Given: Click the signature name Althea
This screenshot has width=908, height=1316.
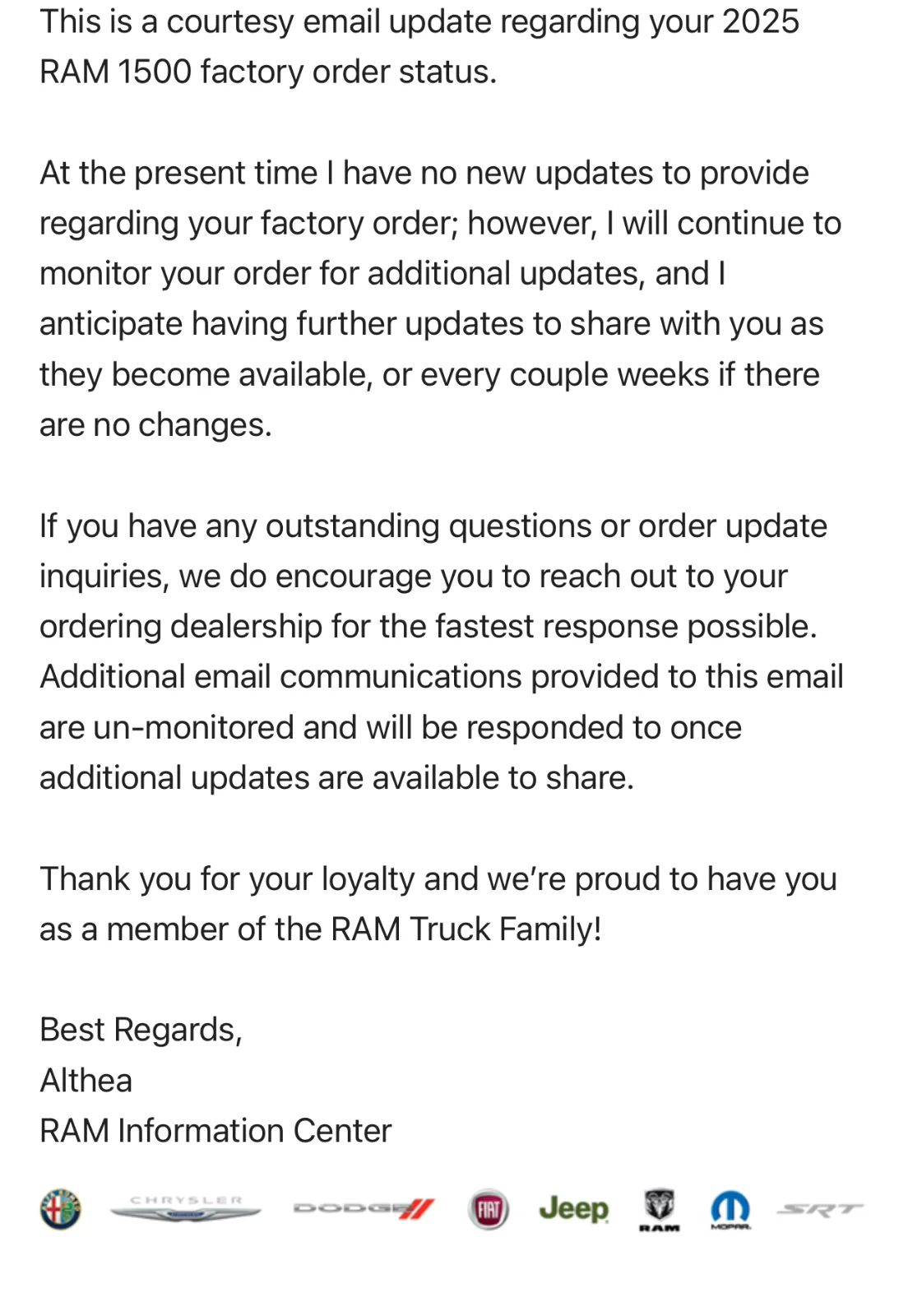Looking at the screenshot, I should pyautogui.click(x=86, y=1080).
